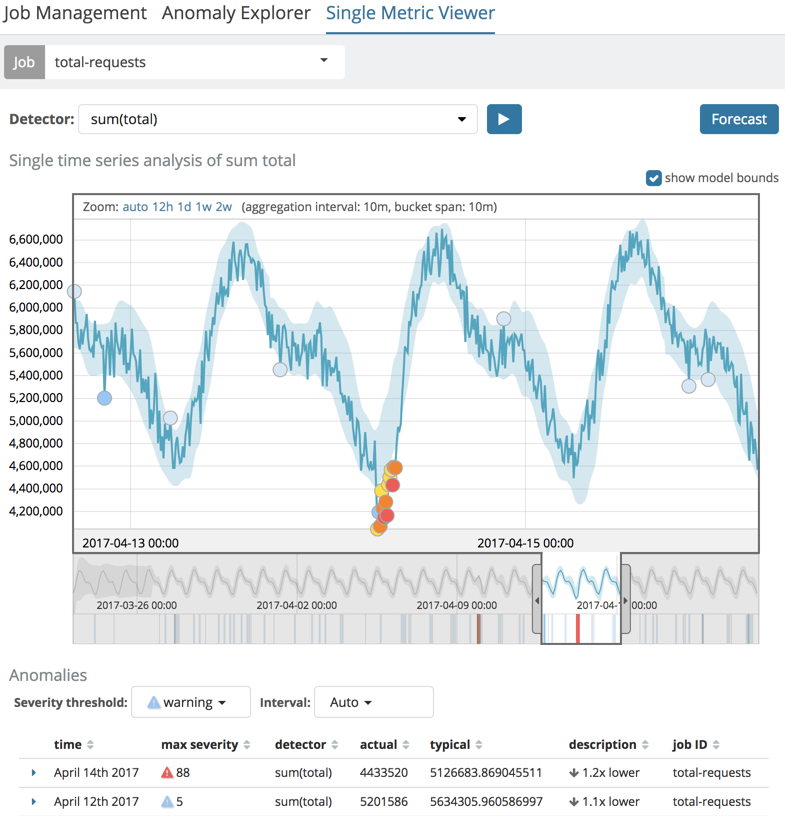This screenshot has width=785, height=816.
Task: Switch to the Job Management tab
Action: 77,14
